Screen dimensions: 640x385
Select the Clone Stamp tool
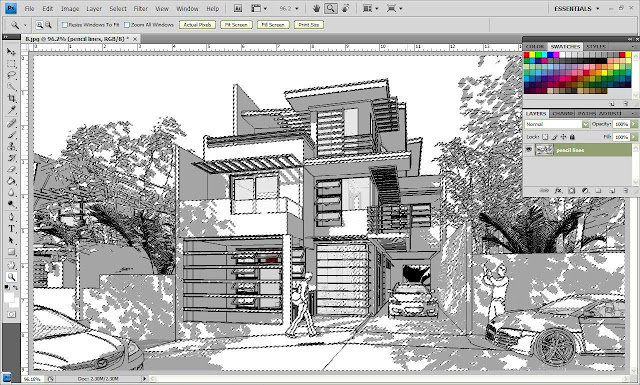click(11, 146)
